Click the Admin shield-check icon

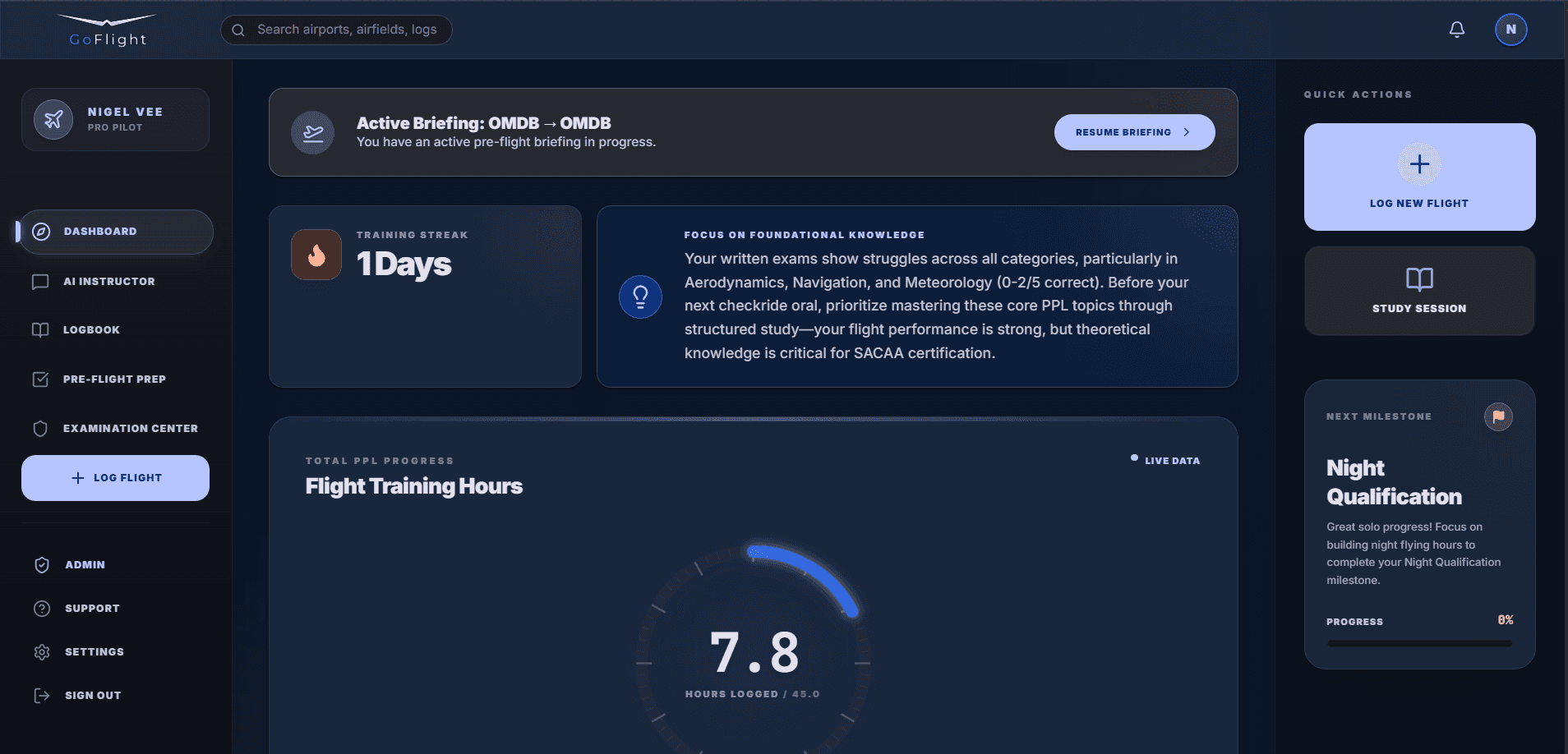point(42,565)
